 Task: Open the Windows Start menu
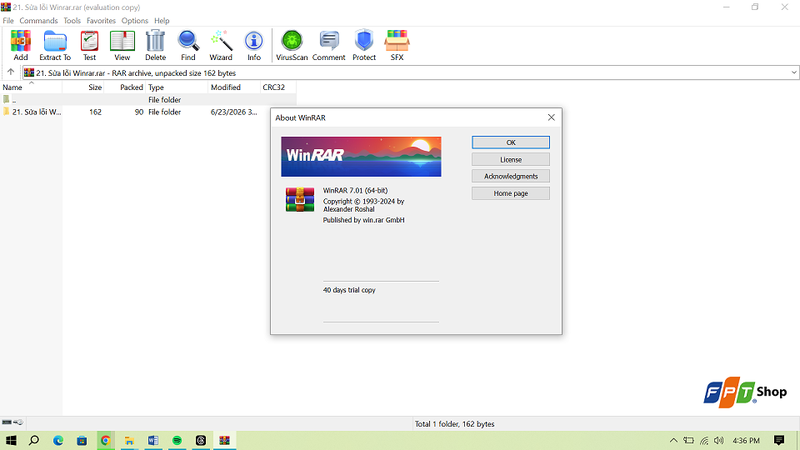coord(11,440)
